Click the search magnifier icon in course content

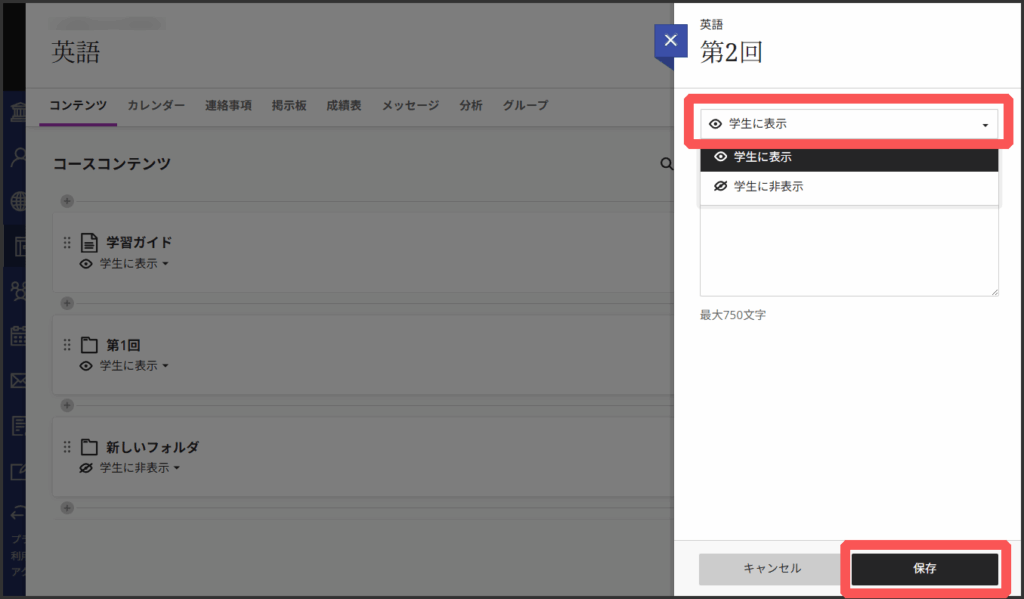pos(666,164)
